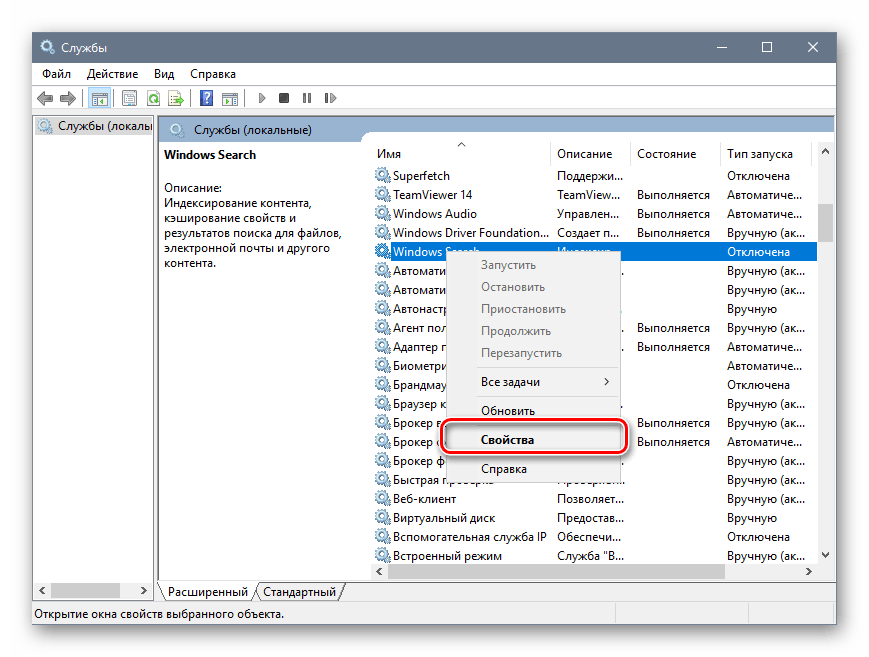Click the gear icon beside Вспомогательная служба IP

382,536
